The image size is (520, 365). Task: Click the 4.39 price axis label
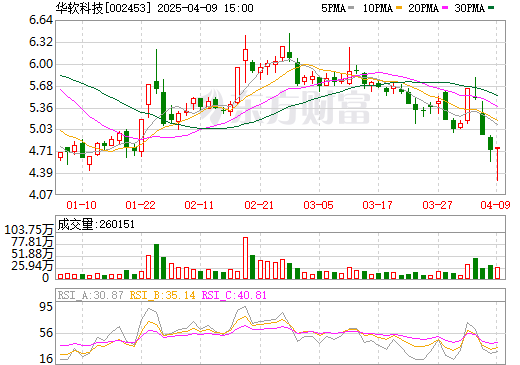(41, 173)
